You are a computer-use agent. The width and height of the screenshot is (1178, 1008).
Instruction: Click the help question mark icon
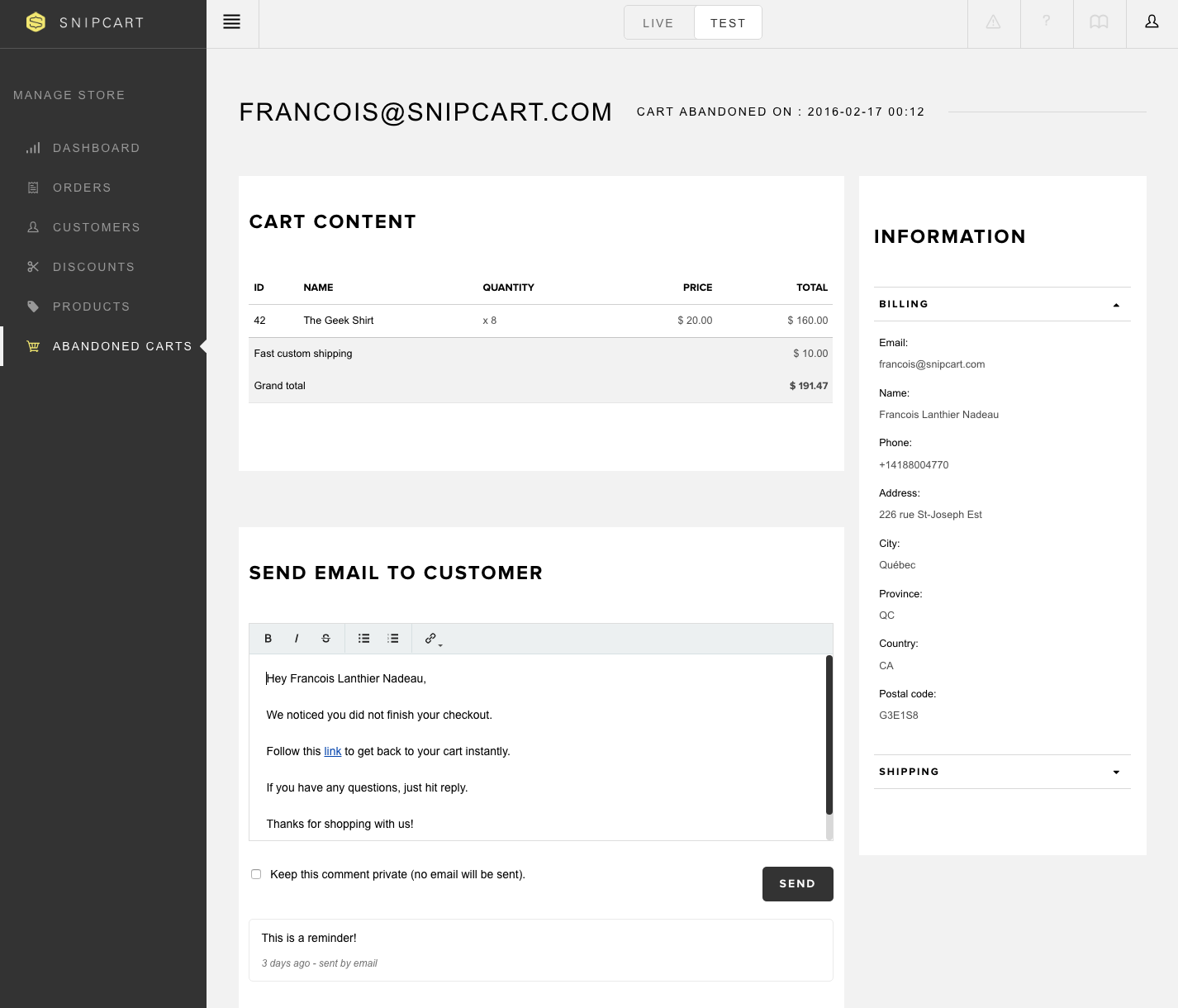pyautogui.click(x=1046, y=22)
